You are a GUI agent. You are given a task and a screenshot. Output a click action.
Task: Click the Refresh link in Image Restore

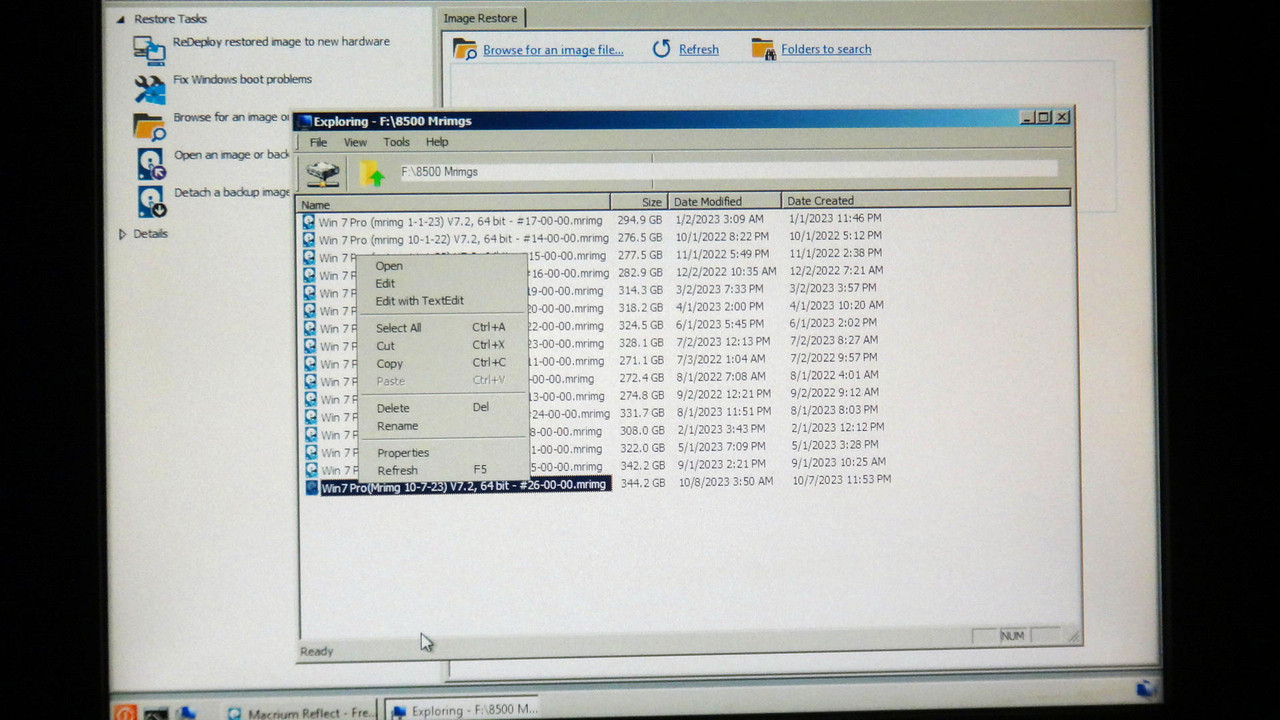[698, 50]
